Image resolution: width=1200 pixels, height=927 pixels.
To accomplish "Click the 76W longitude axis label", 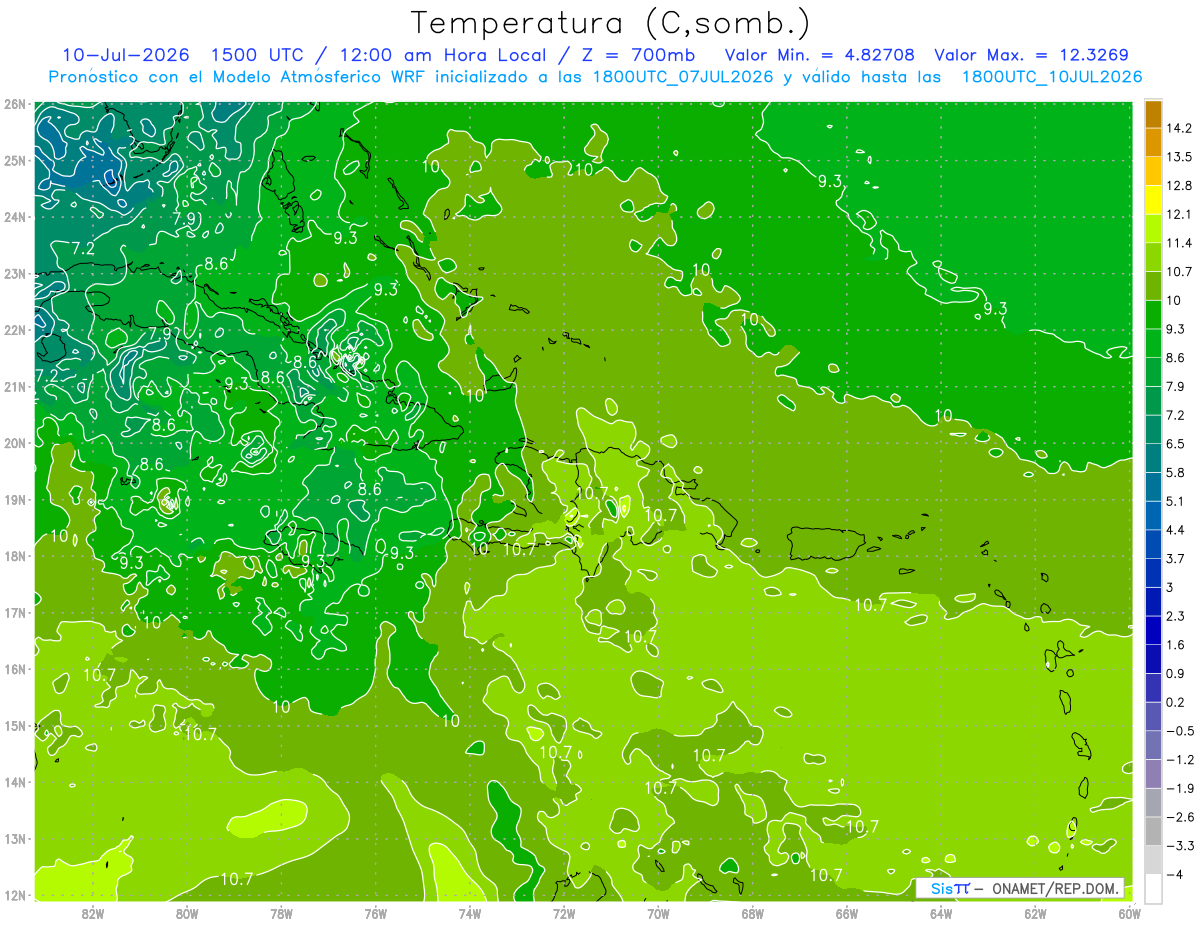I will click(376, 914).
